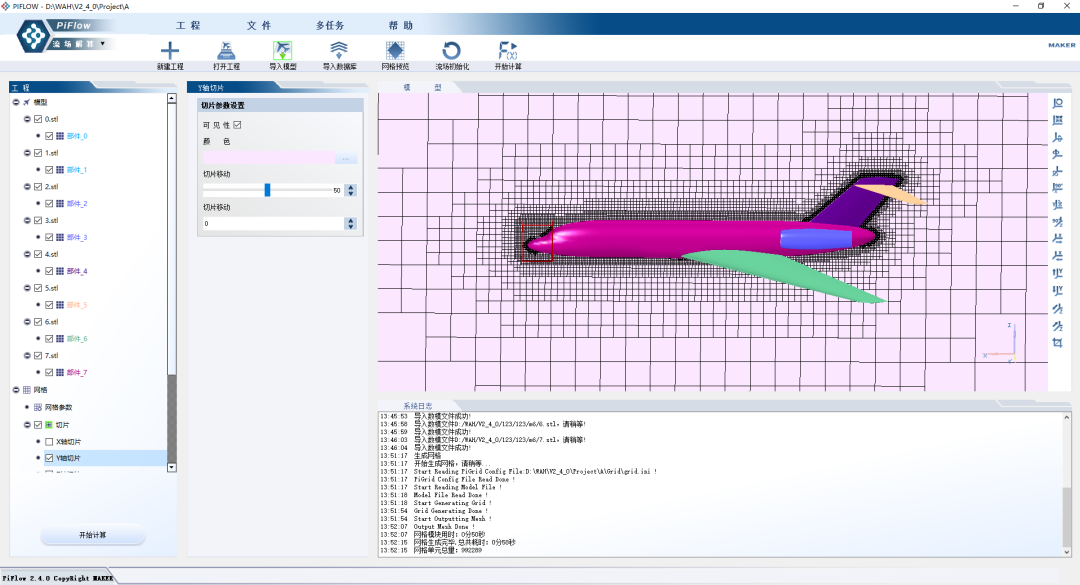Viewport: 1080px width, 585px height.
Task: Click the 导入数据库 (Import Database) icon
Action: (339, 51)
